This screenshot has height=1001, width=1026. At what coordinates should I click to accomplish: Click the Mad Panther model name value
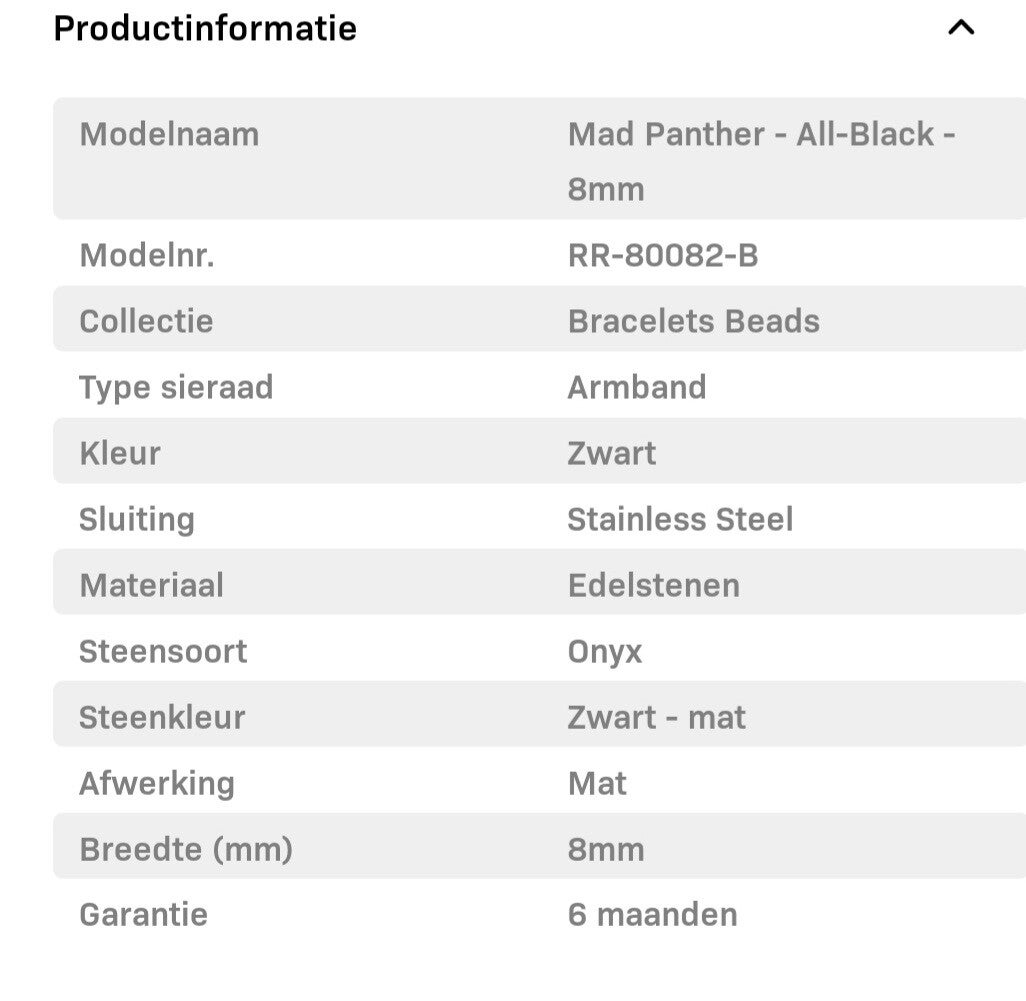point(761,160)
